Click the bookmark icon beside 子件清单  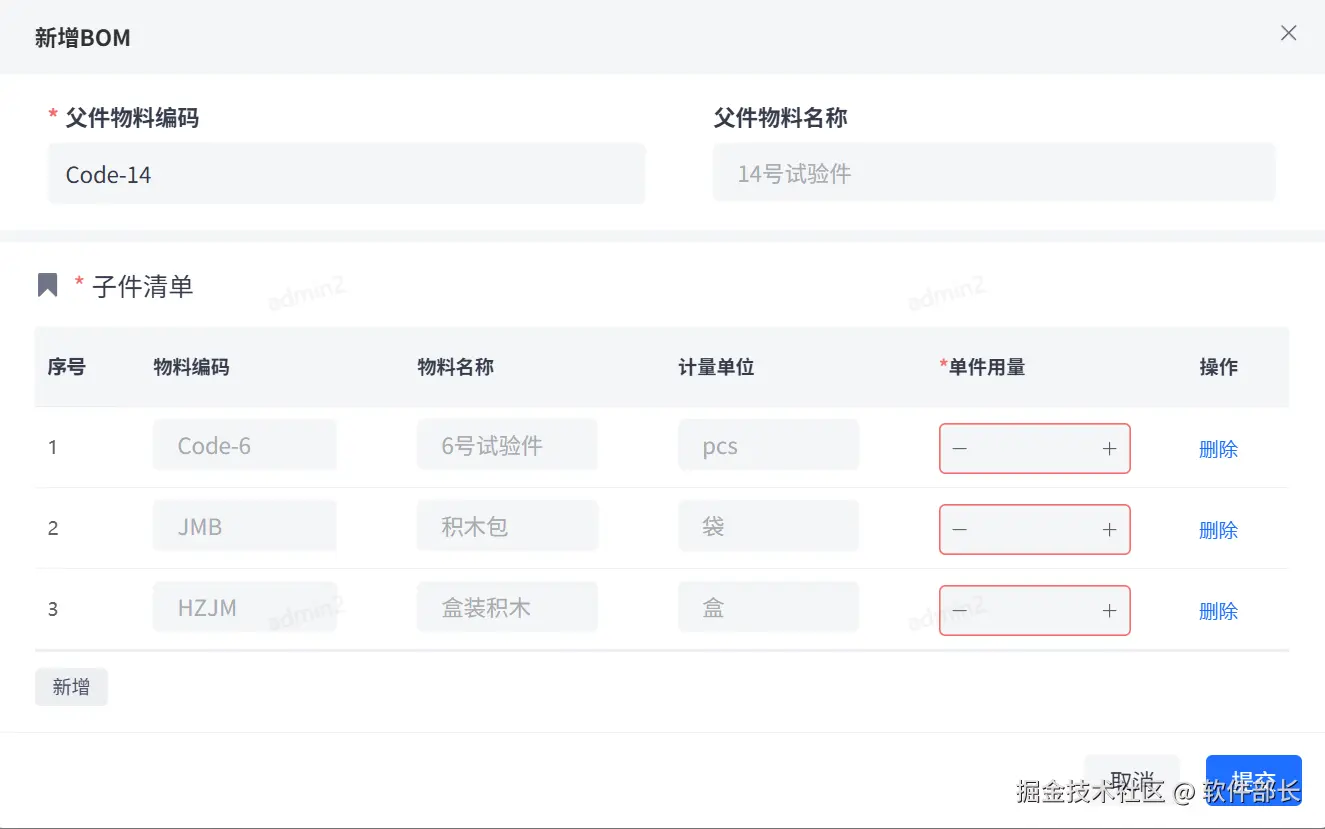47,286
